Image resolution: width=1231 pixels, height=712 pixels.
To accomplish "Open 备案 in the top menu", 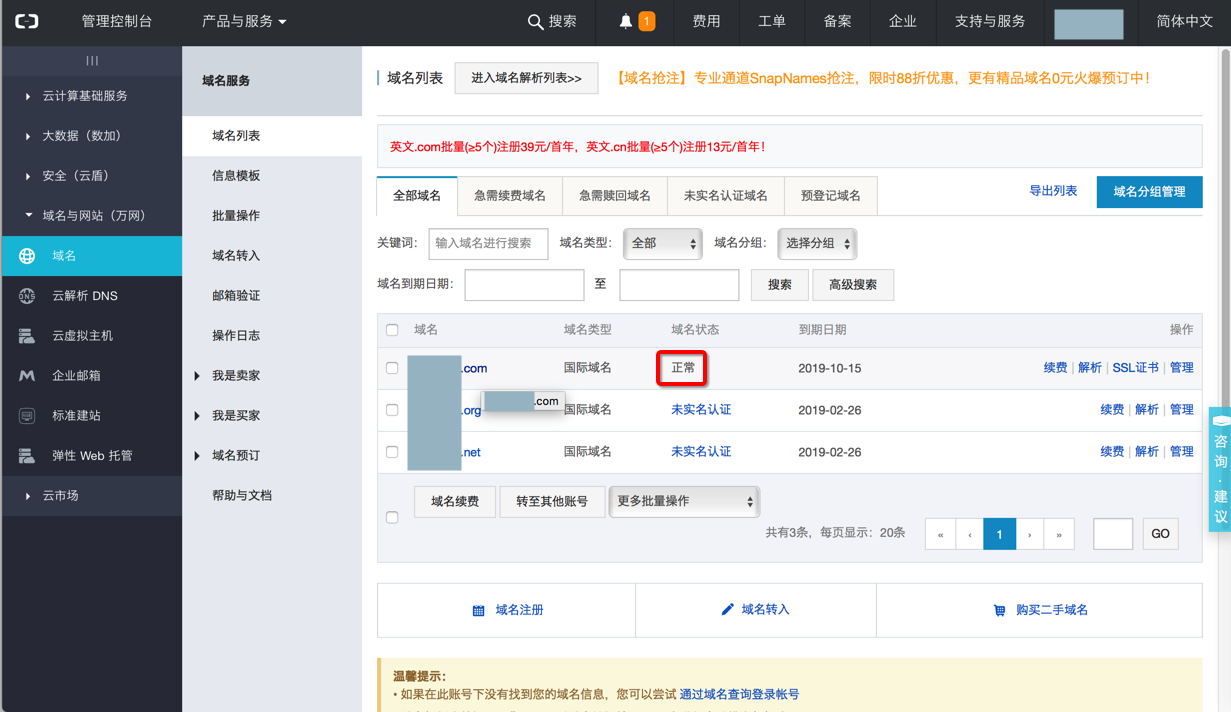I will 837,22.
